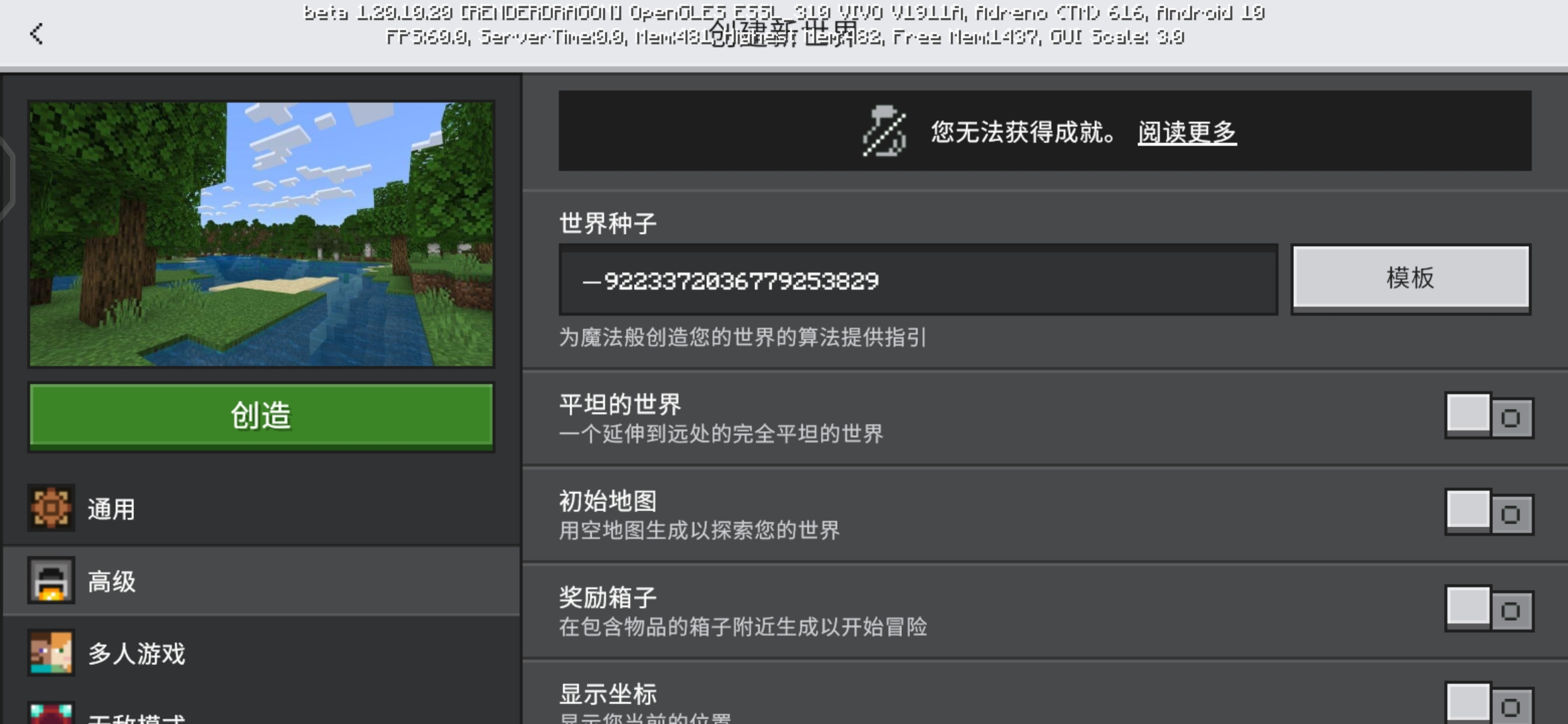
Task: Click the achievements-disabled icon in the banner
Action: [x=885, y=131]
